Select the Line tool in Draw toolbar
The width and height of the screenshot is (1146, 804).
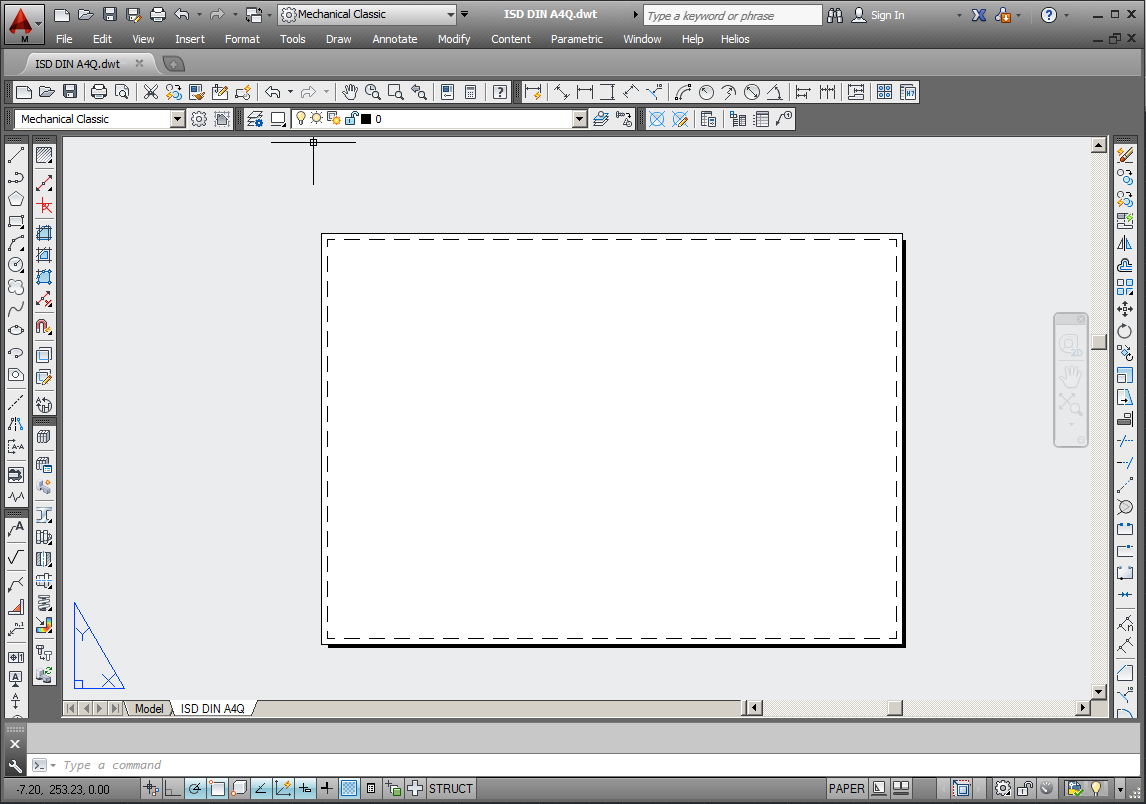(16, 155)
